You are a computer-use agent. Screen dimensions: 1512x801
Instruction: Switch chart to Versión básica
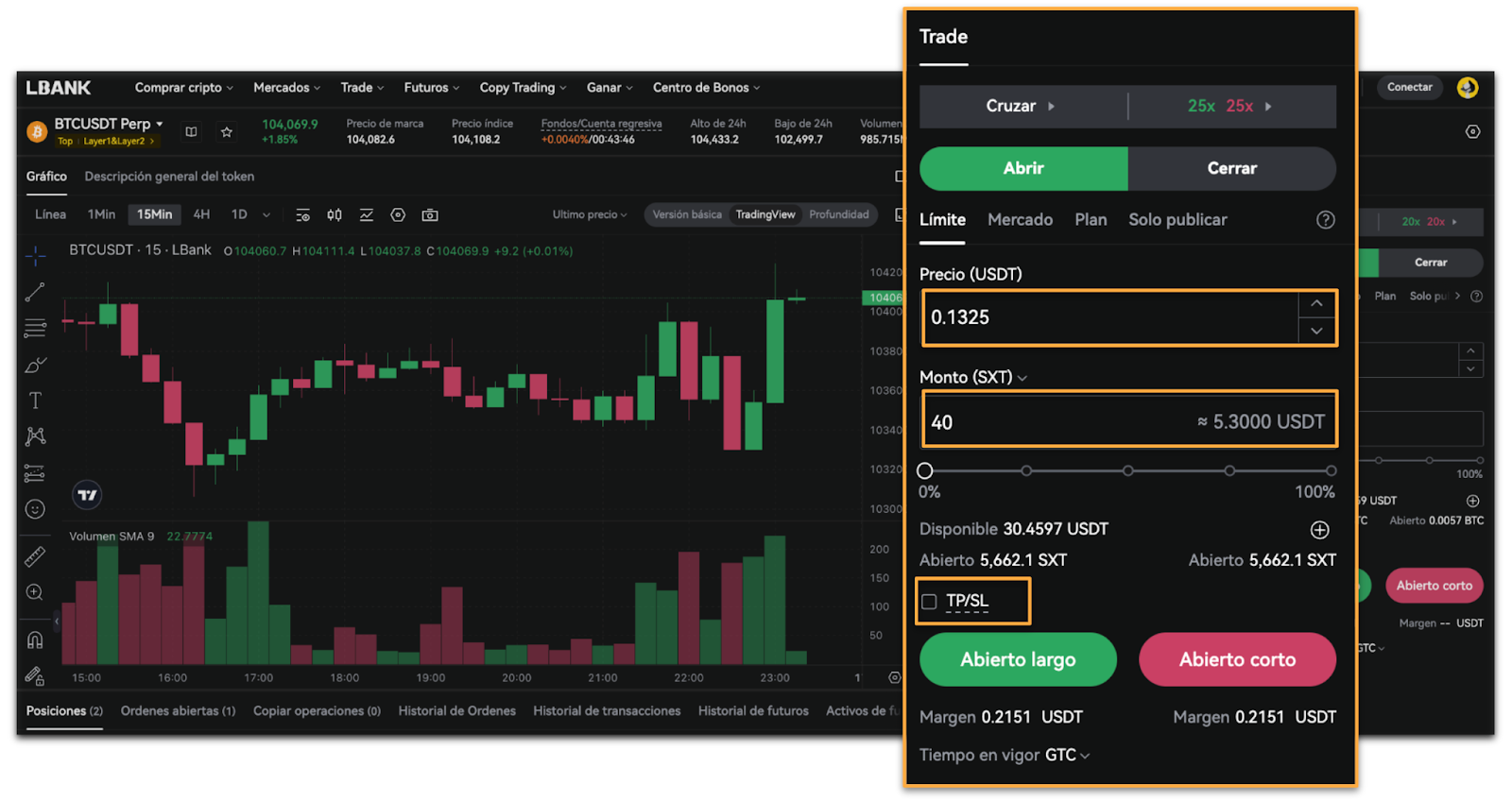687,215
